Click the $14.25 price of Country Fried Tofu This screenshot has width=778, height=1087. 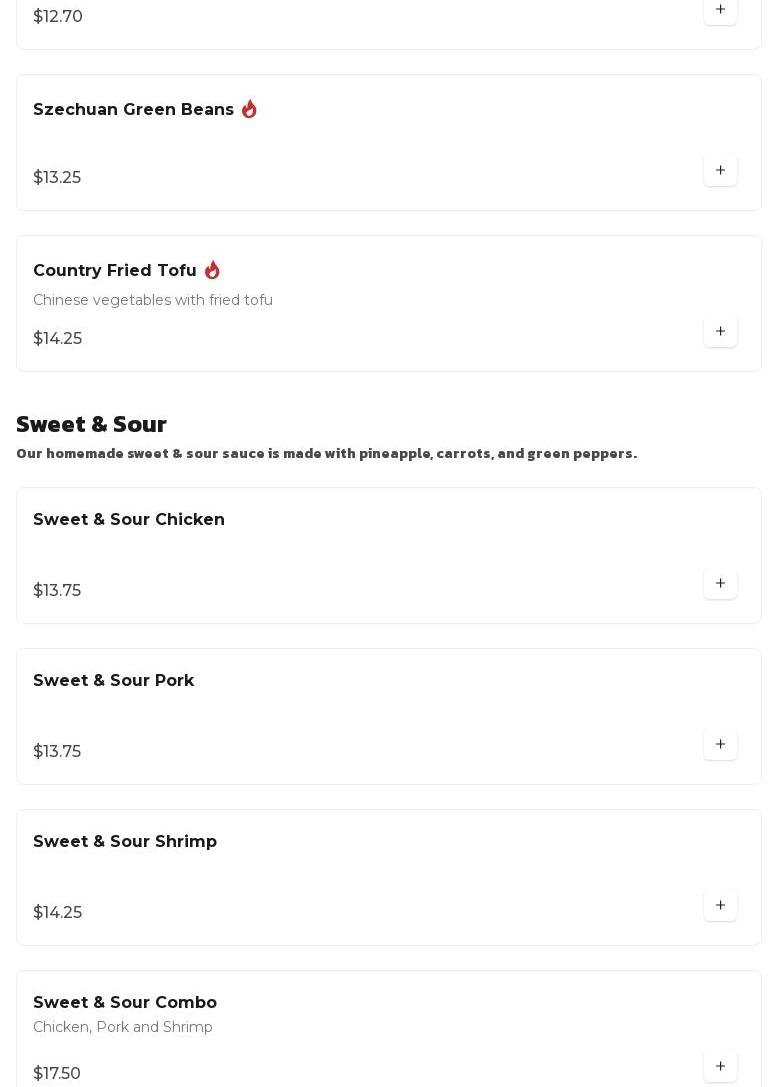58,338
